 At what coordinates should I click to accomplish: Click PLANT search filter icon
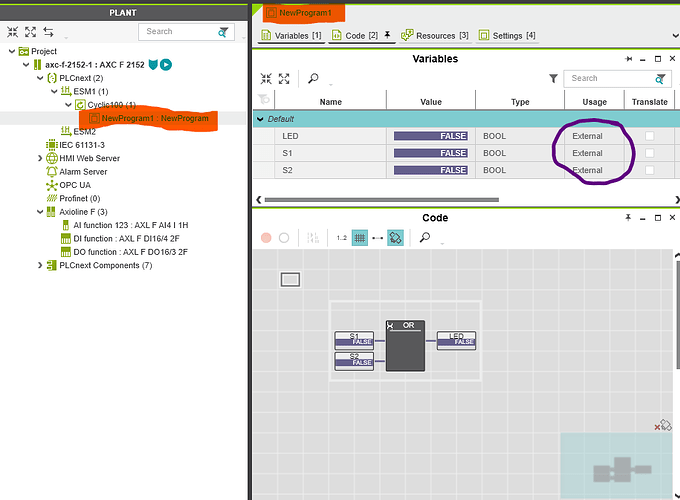[x=223, y=32]
